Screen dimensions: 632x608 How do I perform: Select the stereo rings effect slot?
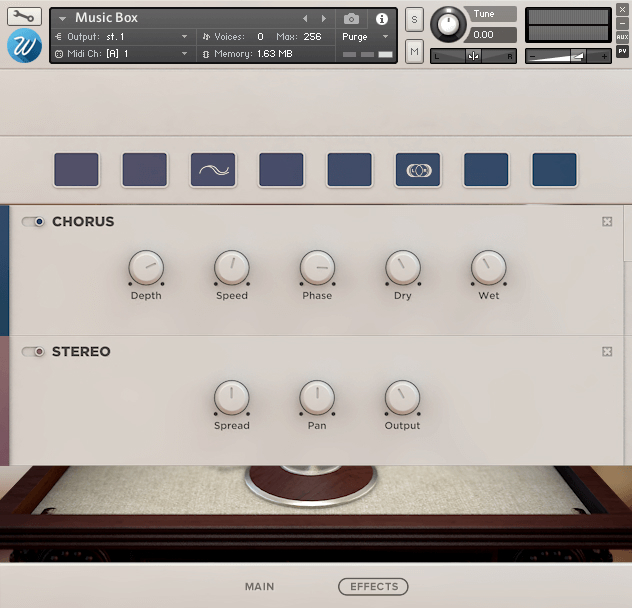pos(418,169)
